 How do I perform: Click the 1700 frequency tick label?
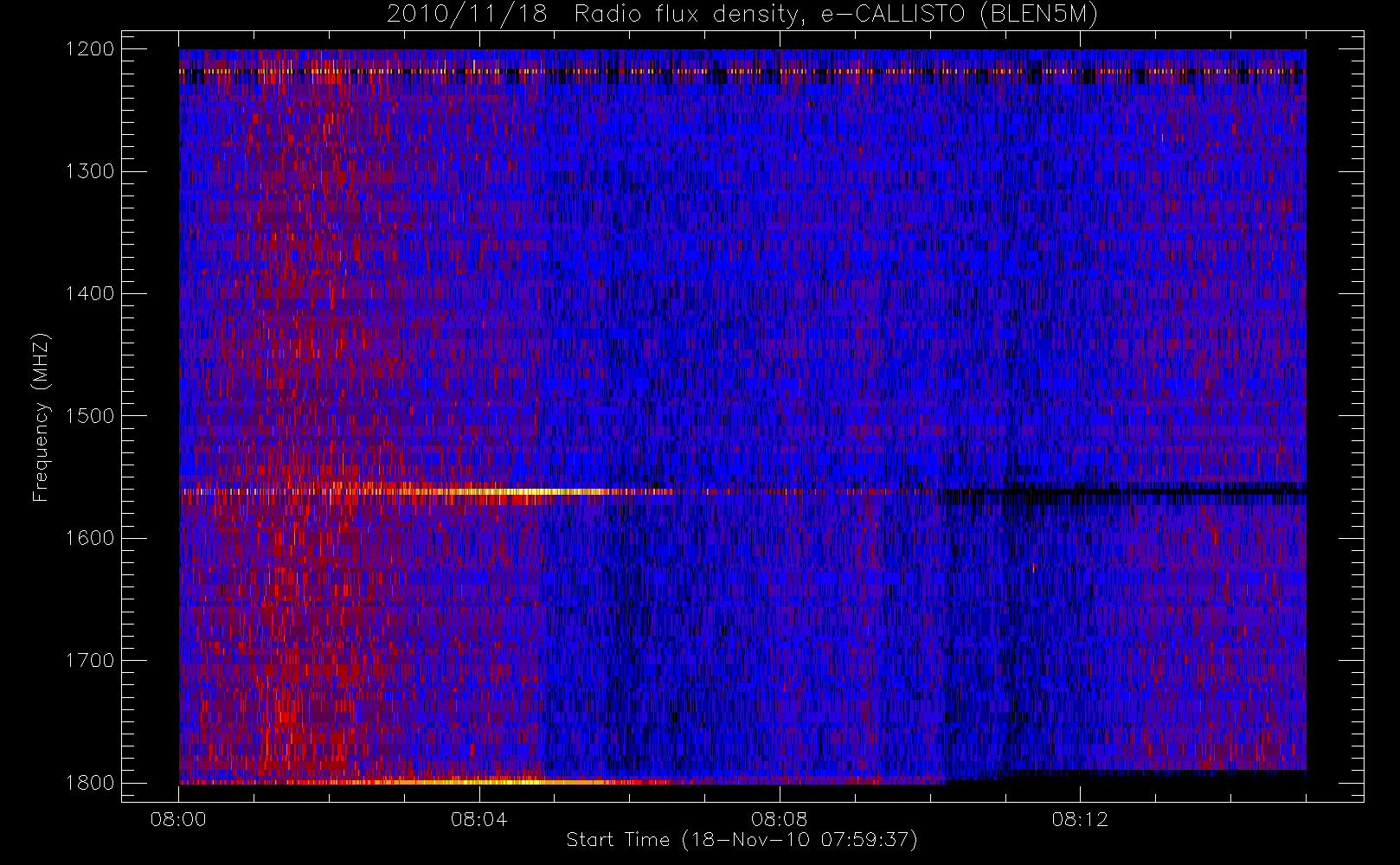(90, 661)
